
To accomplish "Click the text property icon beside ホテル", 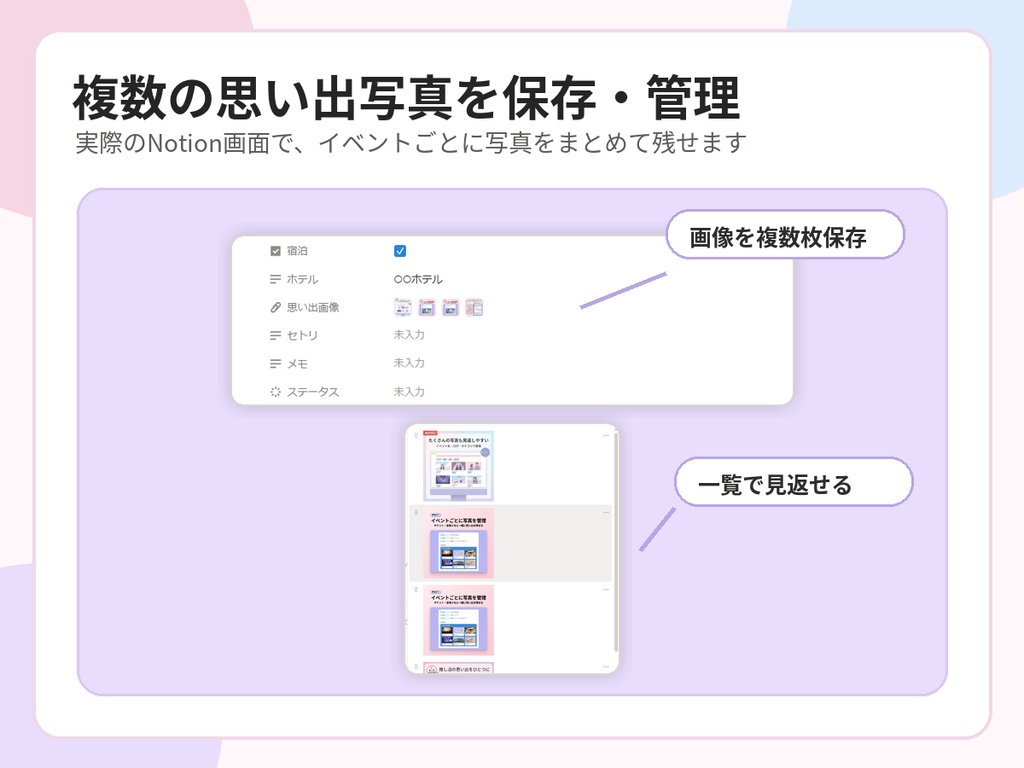I will click(x=276, y=280).
